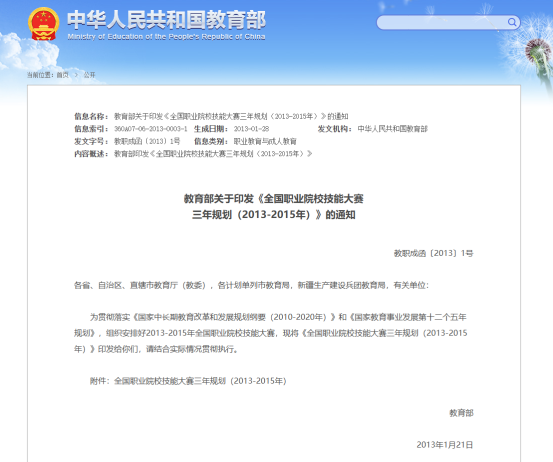
Task: Click the national emblem logo
Action: pyautogui.click(x=43, y=24)
